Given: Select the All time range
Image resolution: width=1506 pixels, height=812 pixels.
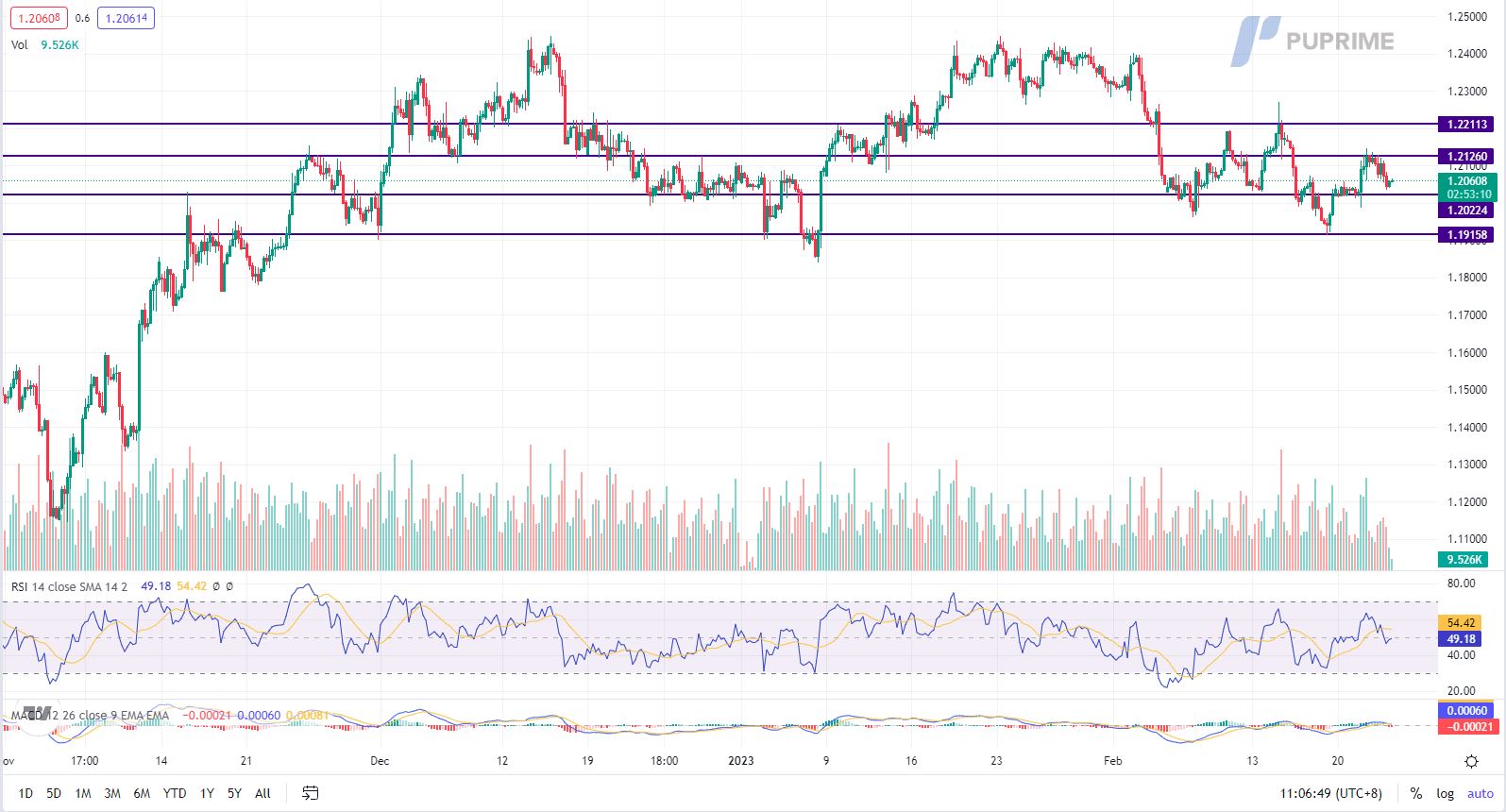Looking at the screenshot, I should point(263,793).
